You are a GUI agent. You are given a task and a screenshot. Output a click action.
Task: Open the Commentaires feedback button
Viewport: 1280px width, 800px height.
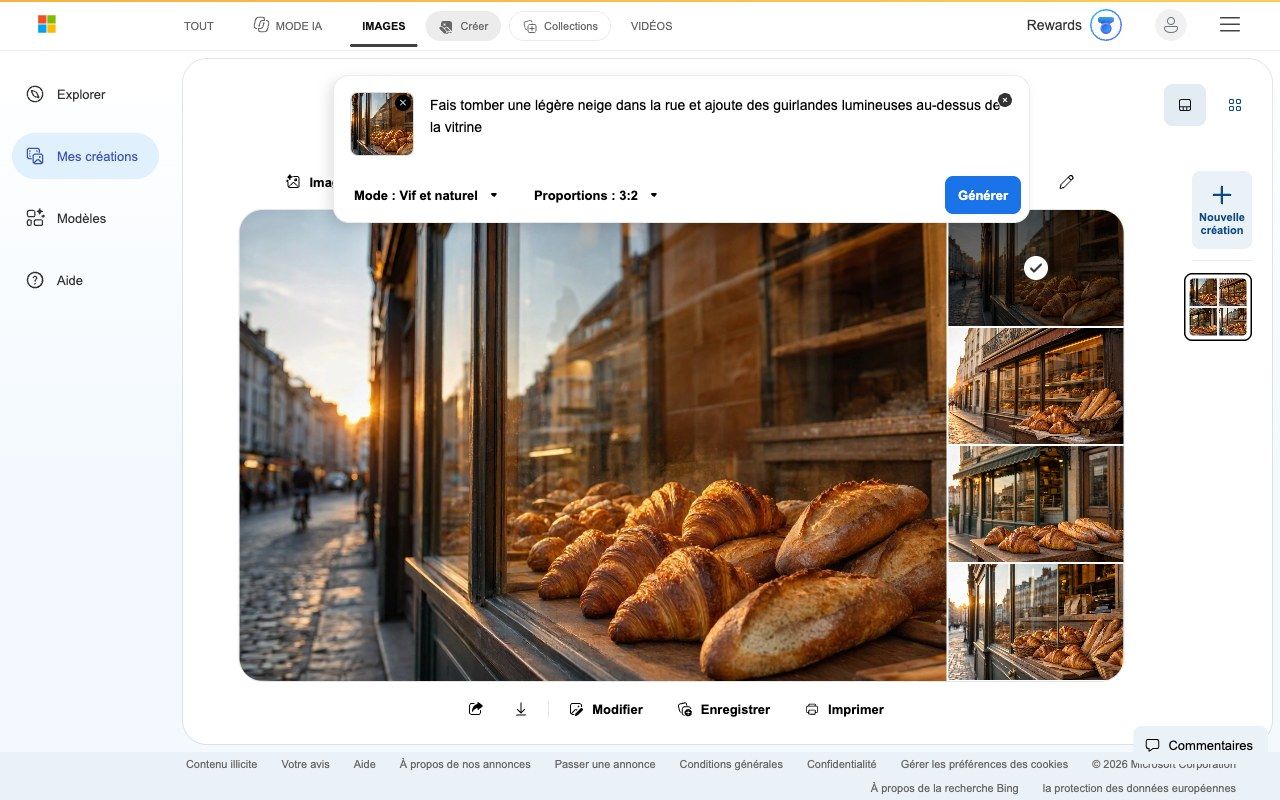point(1199,745)
